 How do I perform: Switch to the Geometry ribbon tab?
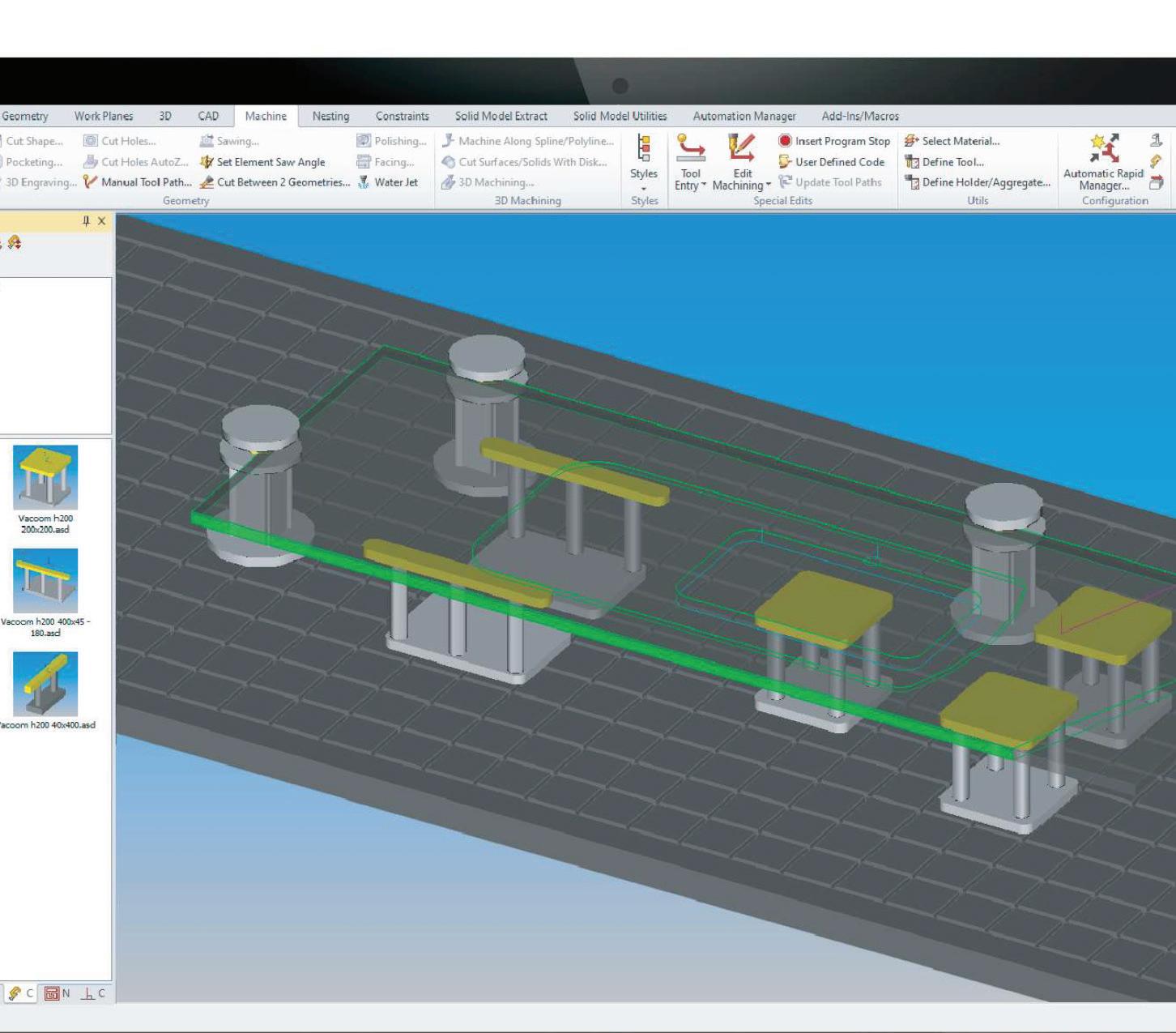pyautogui.click(x=25, y=117)
